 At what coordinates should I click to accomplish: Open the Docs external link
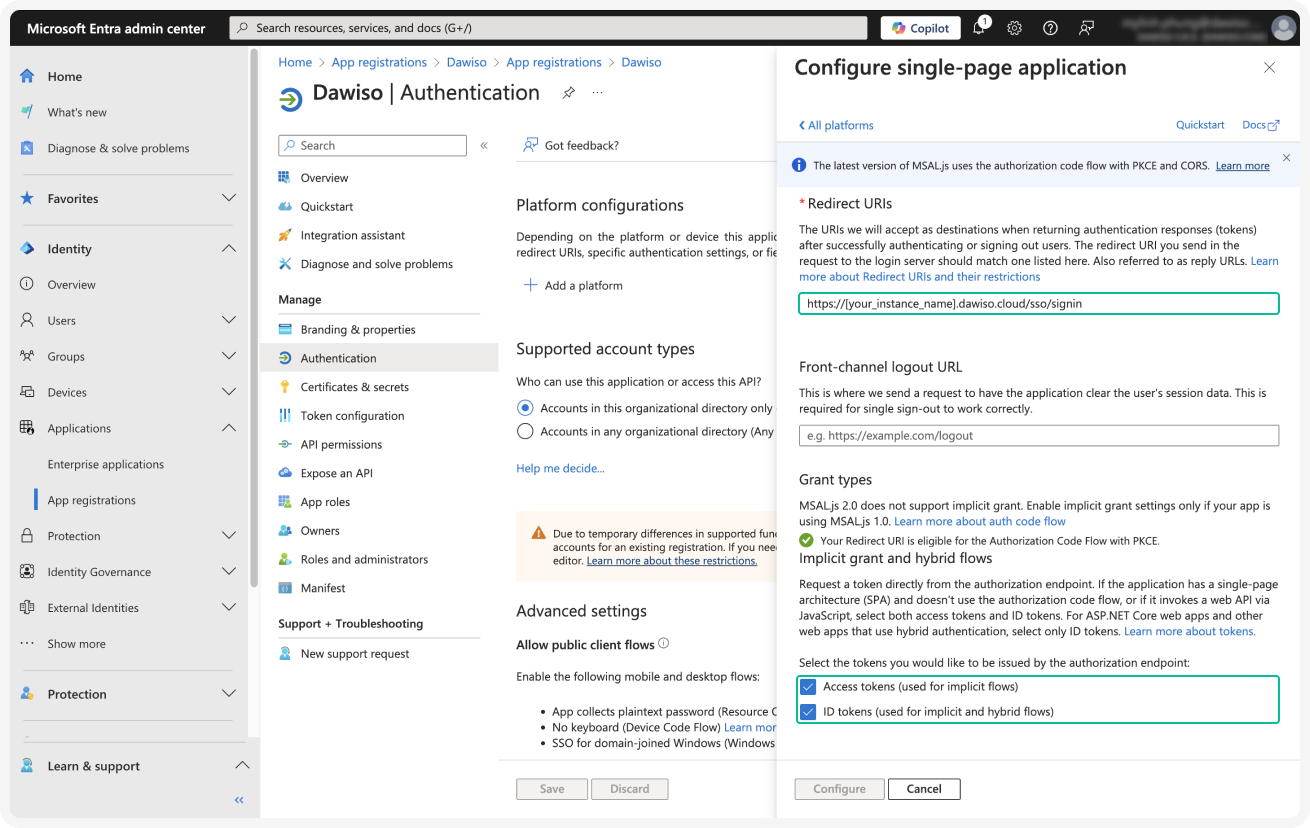(x=1260, y=125)
